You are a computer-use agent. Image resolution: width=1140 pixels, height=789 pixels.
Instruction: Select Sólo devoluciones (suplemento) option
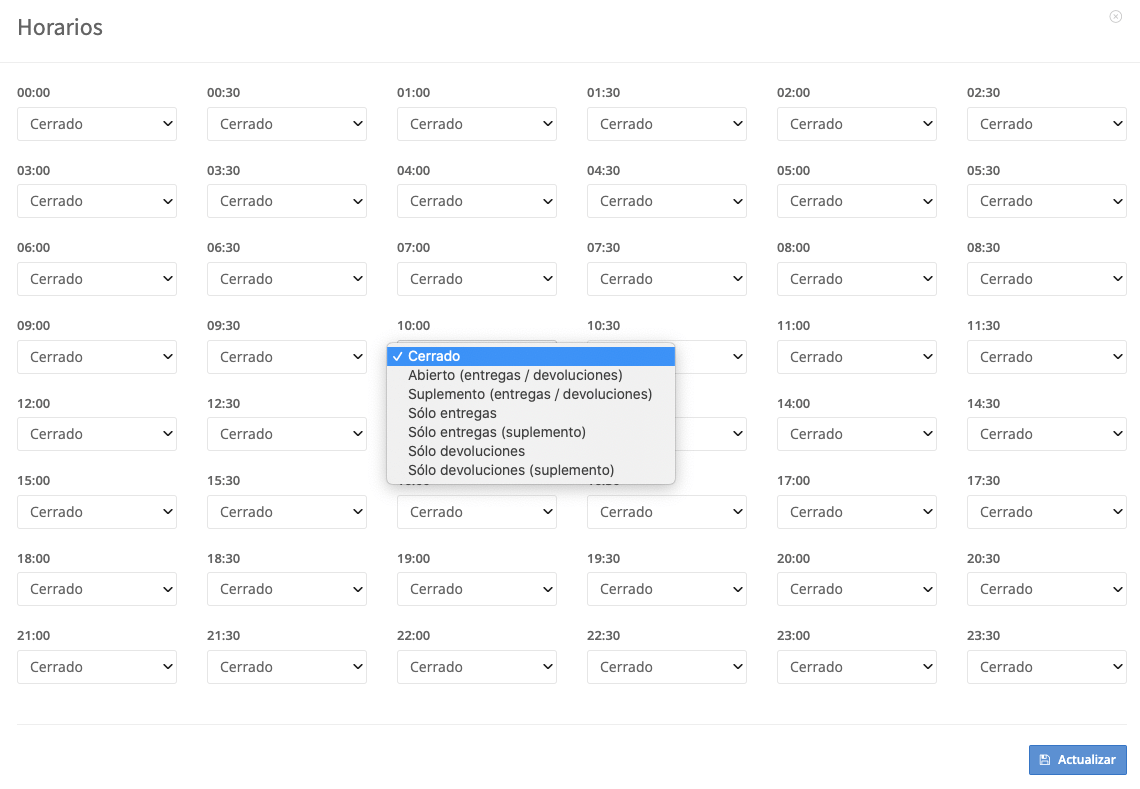pyautogui.click(x=531, y=470)
